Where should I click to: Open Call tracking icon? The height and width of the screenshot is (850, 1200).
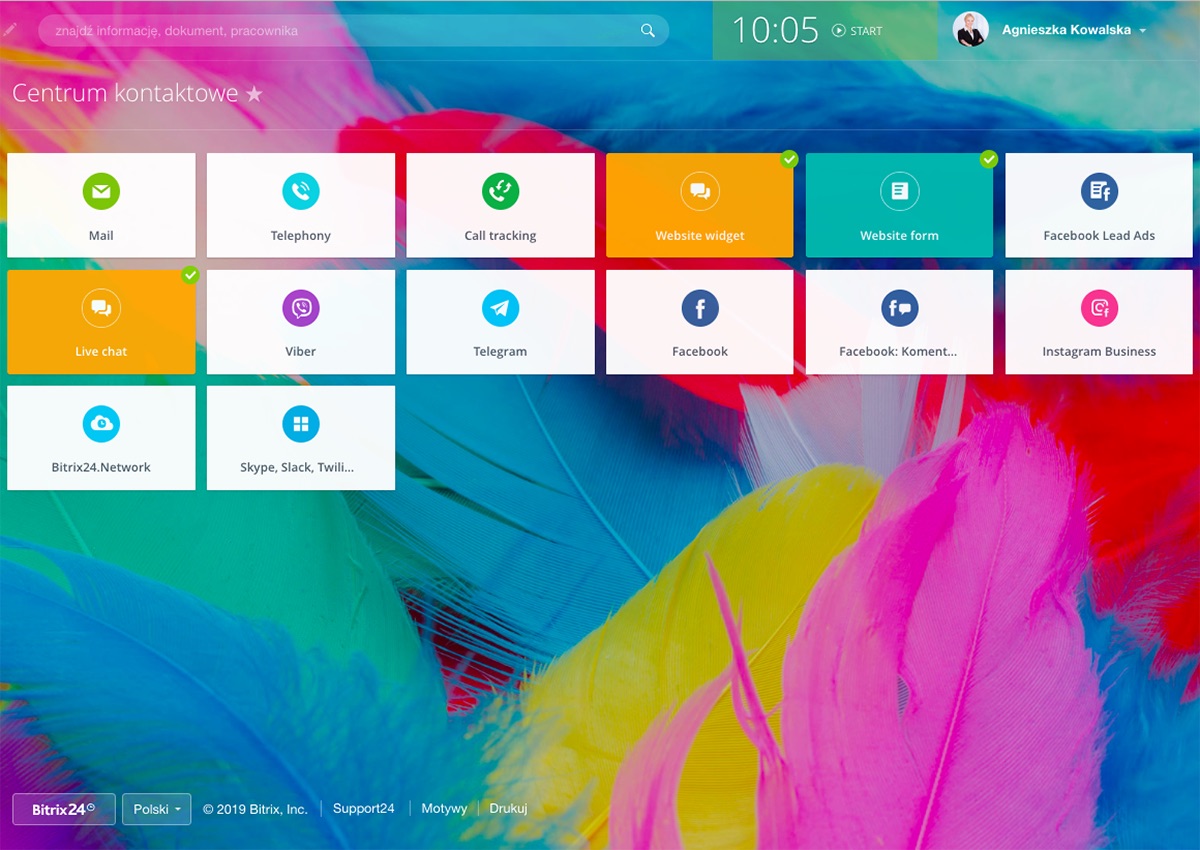pyautogui.click(x=500, y=191)
